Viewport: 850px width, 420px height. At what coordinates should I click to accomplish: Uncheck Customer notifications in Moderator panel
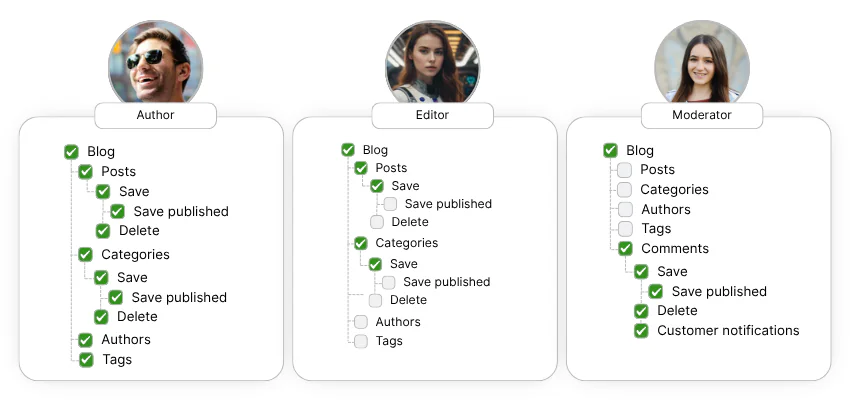pyautogui.click(x=641, y=331)
